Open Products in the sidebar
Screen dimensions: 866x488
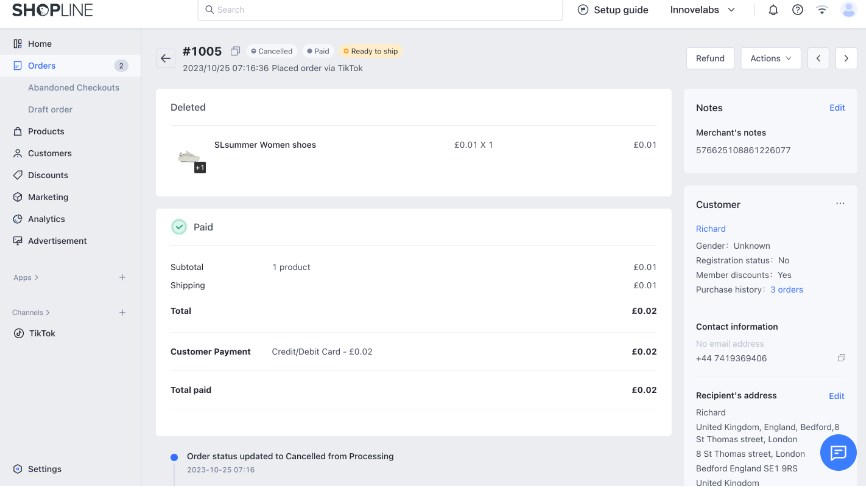(x=46, y=131)
